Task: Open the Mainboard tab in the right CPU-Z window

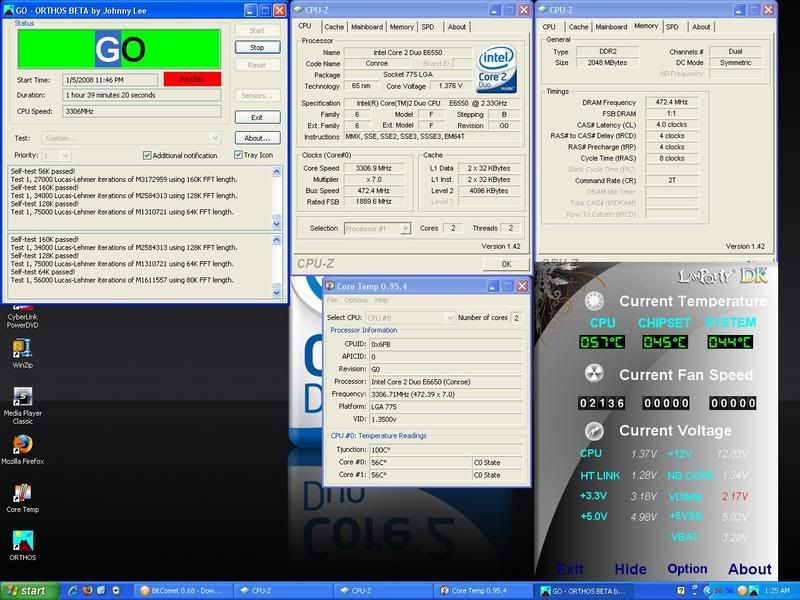Action: coord(611,27)
